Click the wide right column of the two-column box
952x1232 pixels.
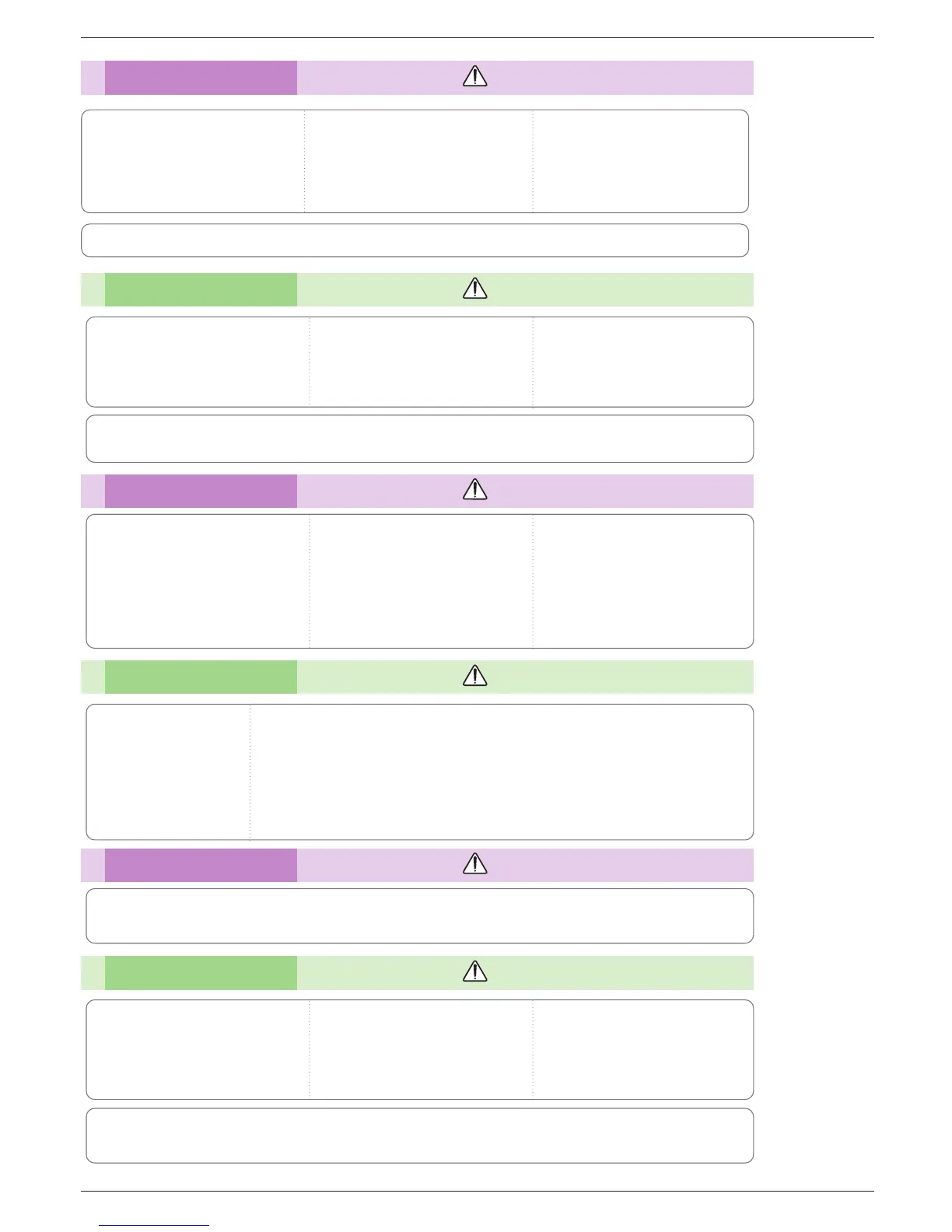click(x=501, y=772)
